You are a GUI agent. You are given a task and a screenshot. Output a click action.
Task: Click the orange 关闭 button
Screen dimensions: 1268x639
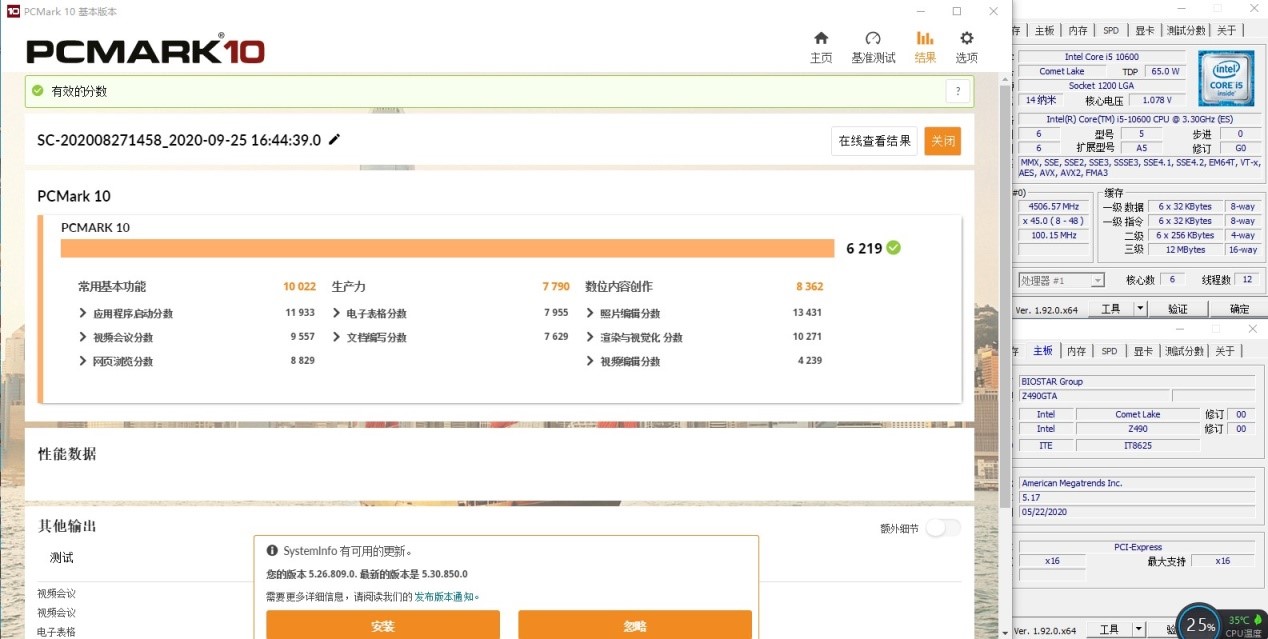(943, 141)
